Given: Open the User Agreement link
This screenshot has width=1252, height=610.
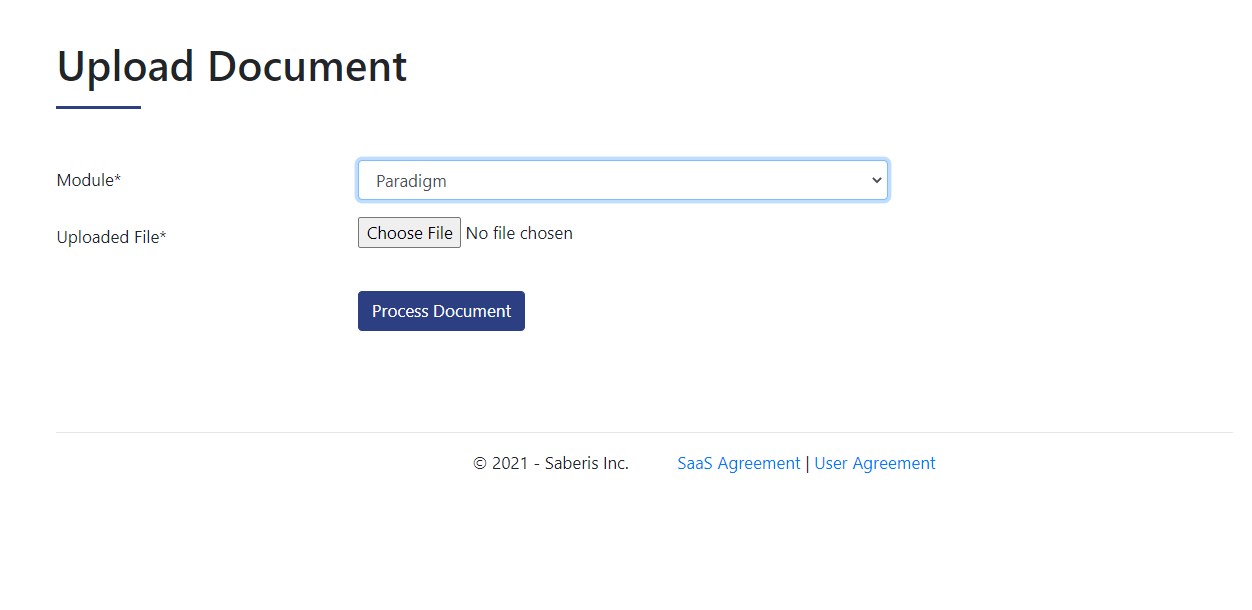Looking at the screenshot, I should pyautogui.click(x=875, y=464).
